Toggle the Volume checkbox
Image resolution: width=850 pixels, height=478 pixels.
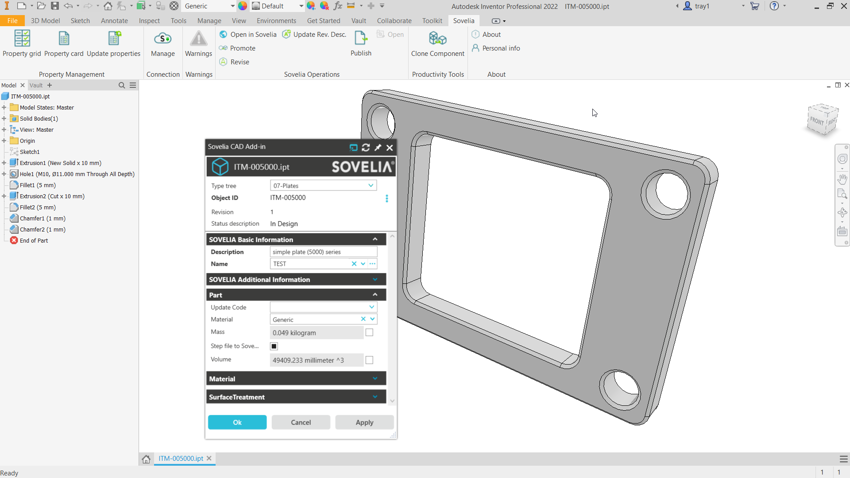tap(369, 360)
